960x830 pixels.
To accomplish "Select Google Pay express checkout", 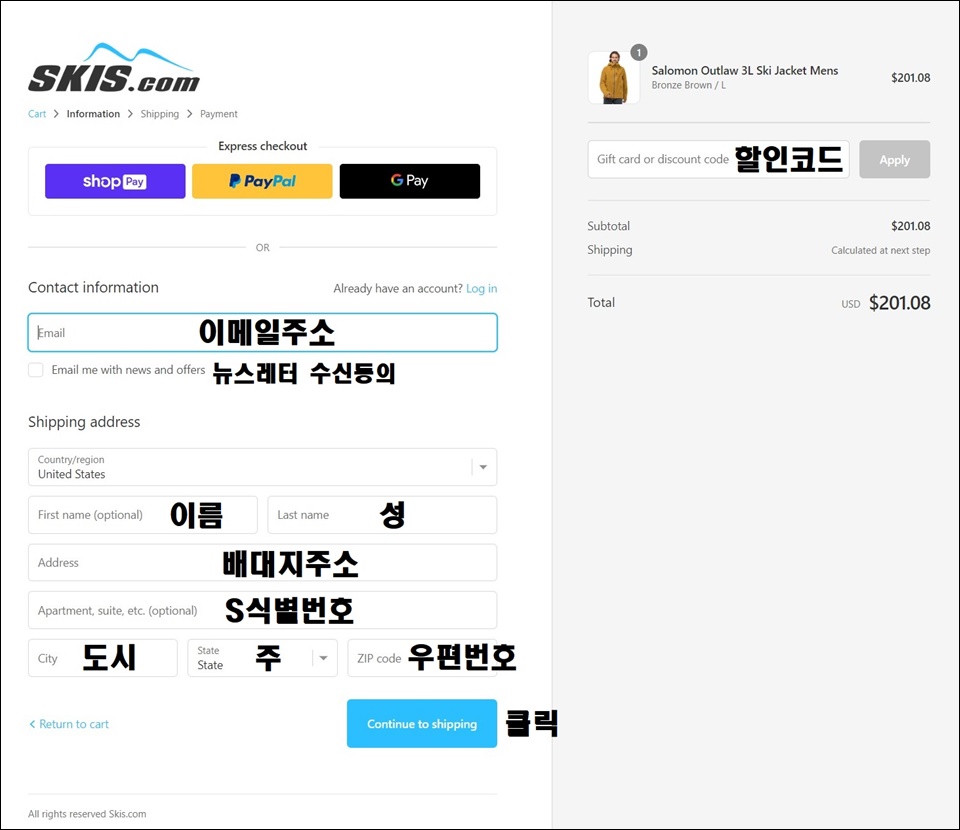I will click(x=410, y=181).
